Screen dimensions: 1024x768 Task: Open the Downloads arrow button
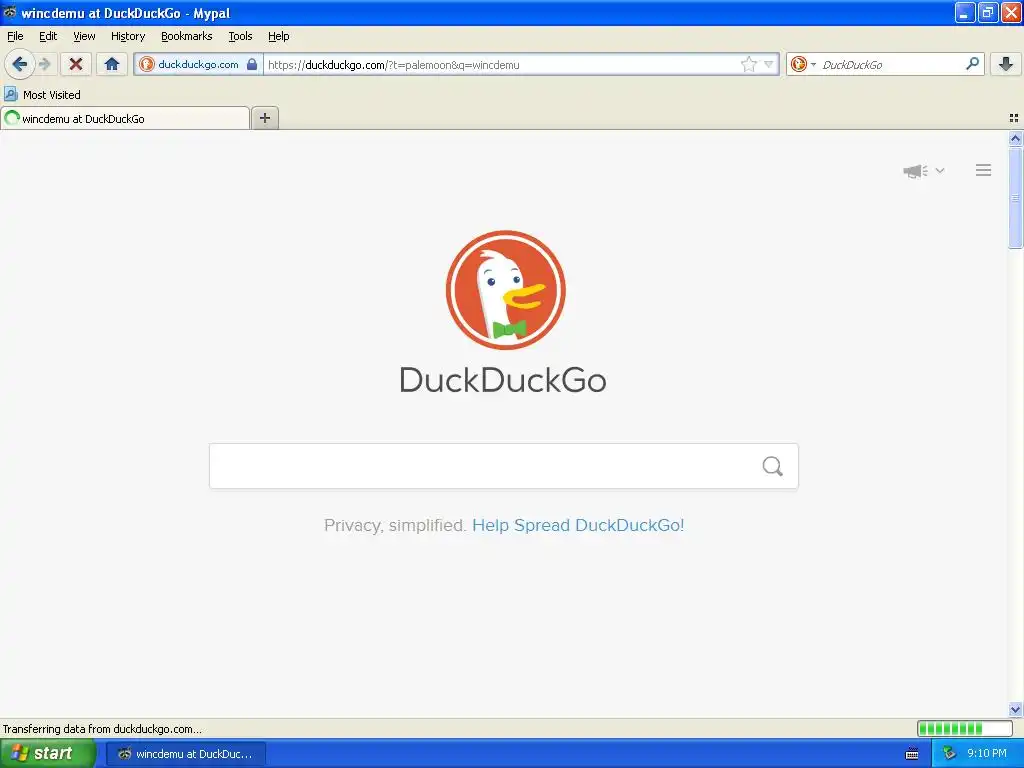pyautogui.click(x=1006, y=64)
